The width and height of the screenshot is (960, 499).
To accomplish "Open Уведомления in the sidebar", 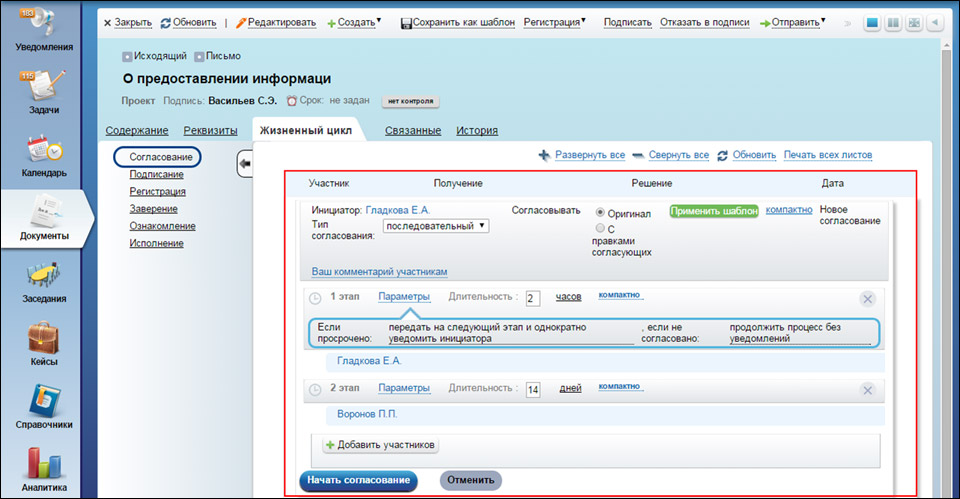I will coord(43,29).
